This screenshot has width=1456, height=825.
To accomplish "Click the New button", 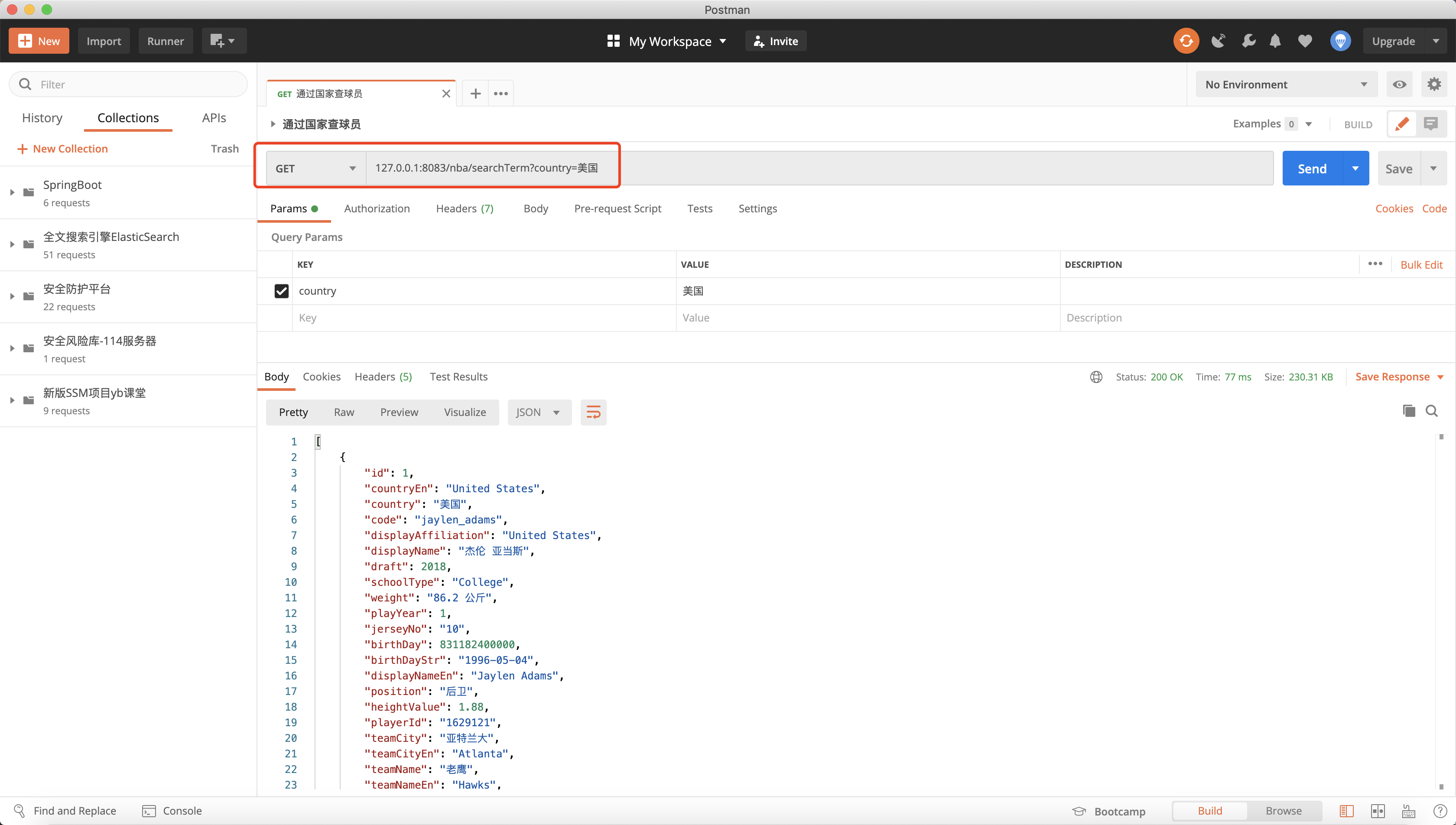I will [x=39, y=41].
